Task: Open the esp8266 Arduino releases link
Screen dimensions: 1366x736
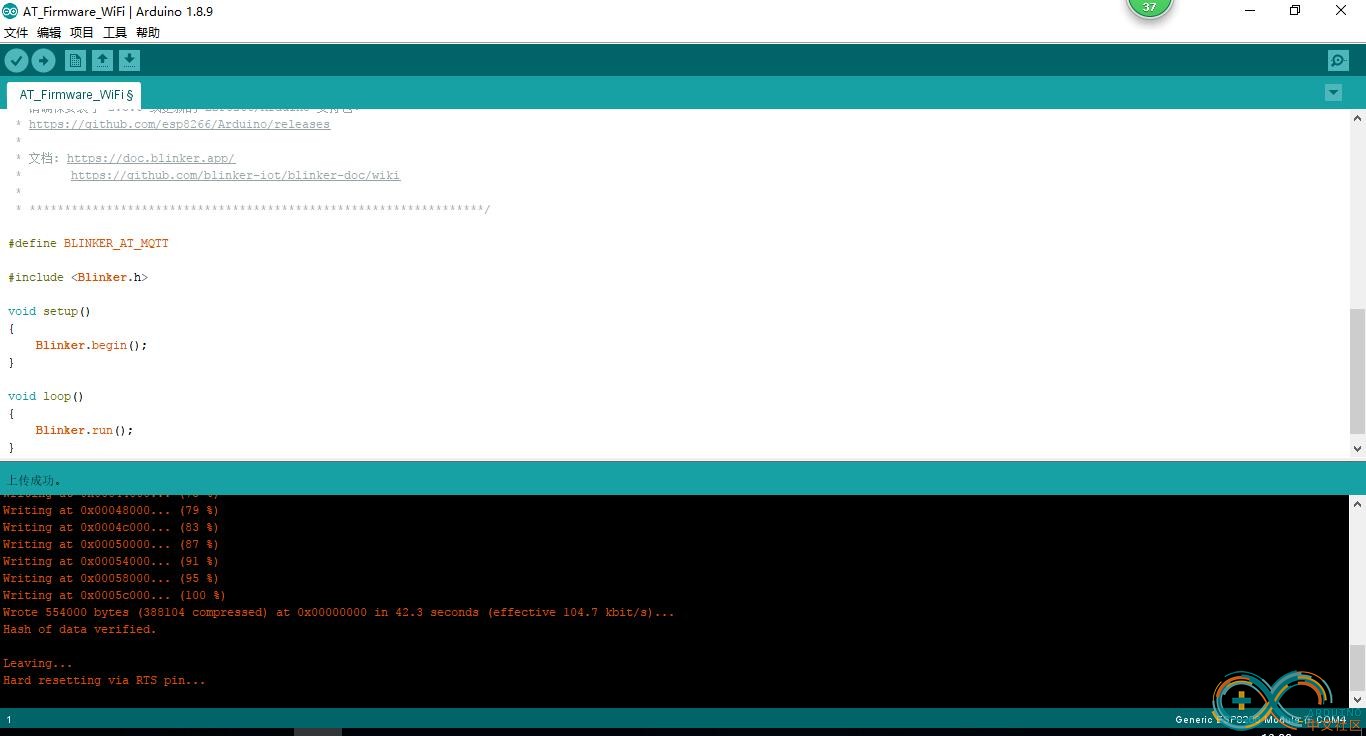Action: (x=179, y=124)
